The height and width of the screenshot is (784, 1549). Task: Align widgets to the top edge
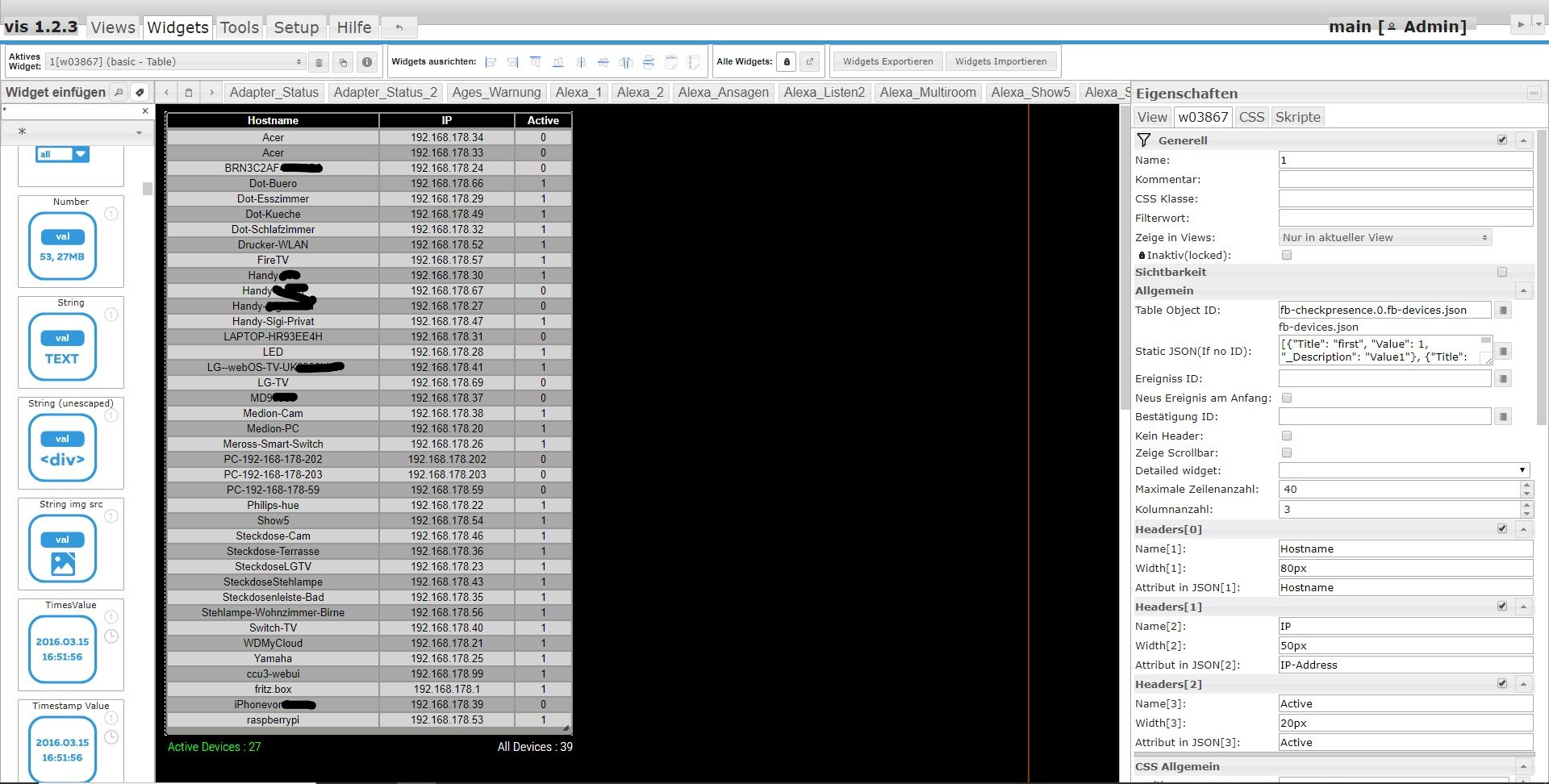click(536, 62)
